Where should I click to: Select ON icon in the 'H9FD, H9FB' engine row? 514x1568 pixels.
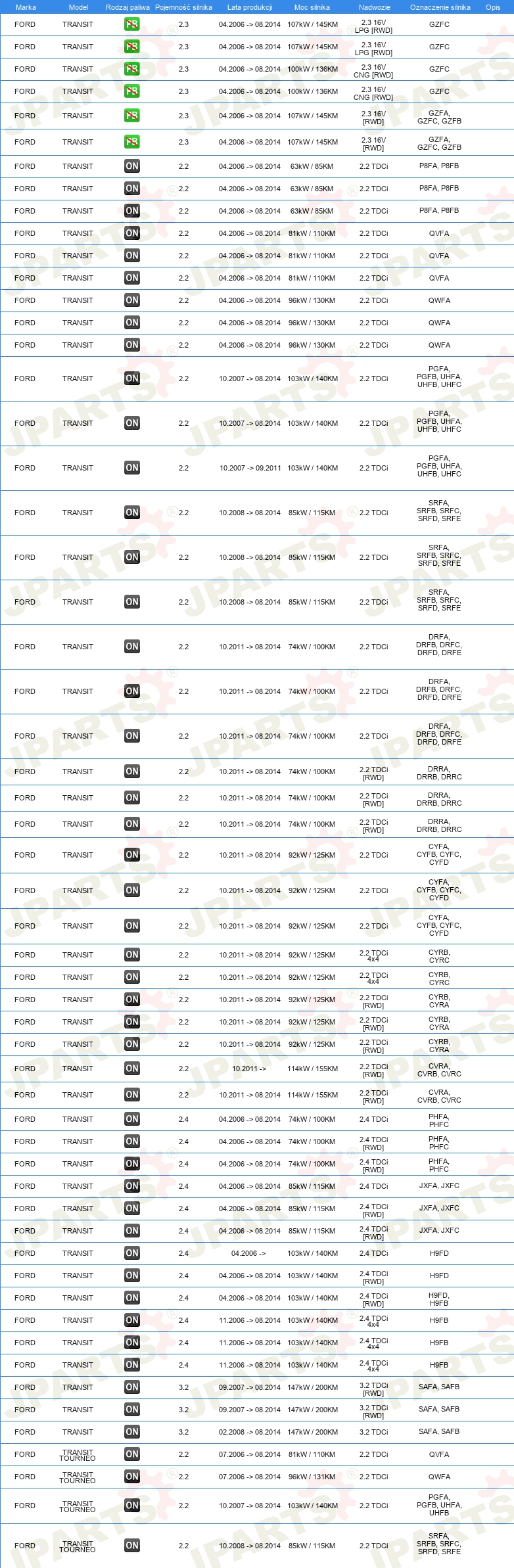(x=132, y=1298)
